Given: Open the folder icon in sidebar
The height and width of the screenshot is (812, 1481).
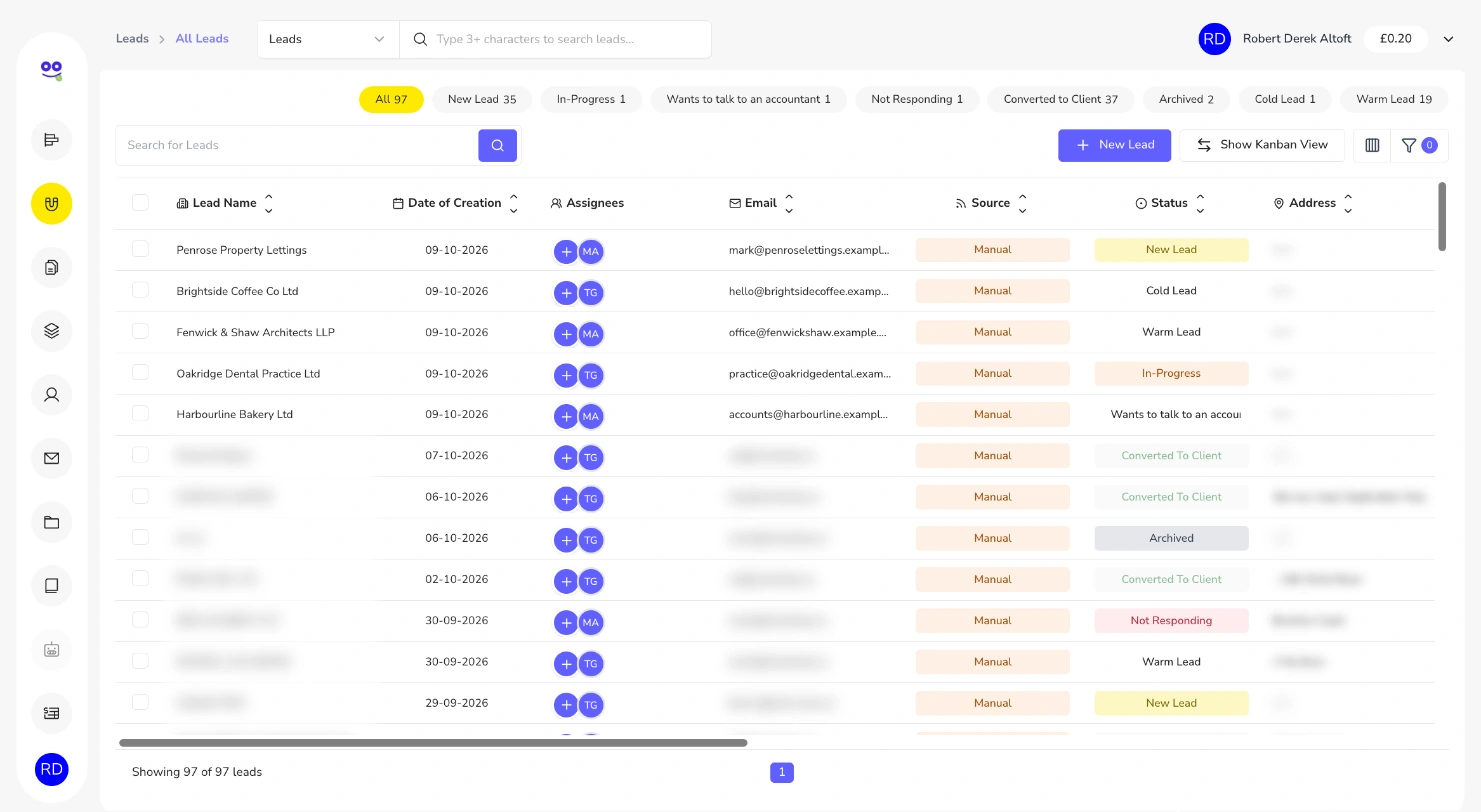Looking at the screenshot, I should coord(52,522).
